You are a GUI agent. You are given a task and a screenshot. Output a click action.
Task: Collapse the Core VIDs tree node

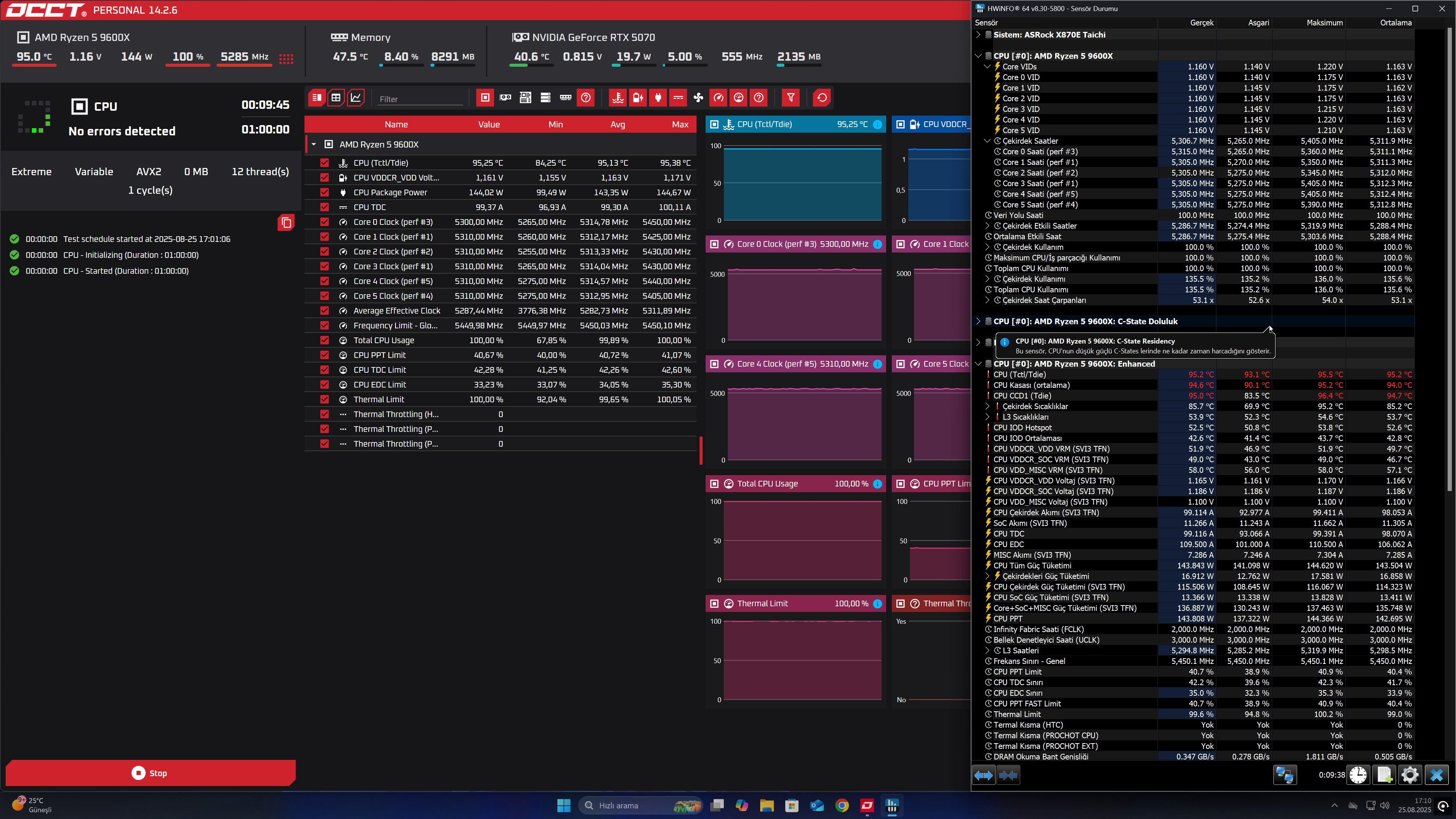tap(987, 66)
